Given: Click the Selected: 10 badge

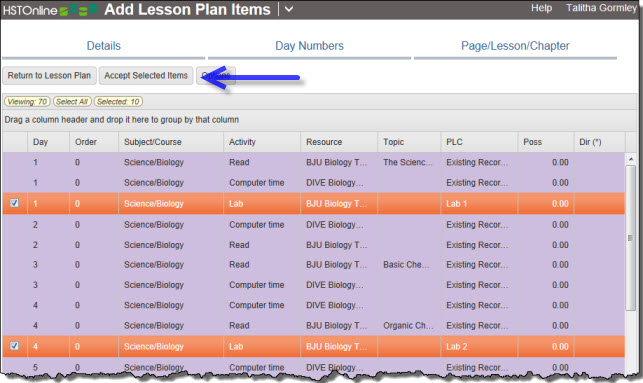Looking at the screenshot, I should pyautogui.click(x=118, y=102).
